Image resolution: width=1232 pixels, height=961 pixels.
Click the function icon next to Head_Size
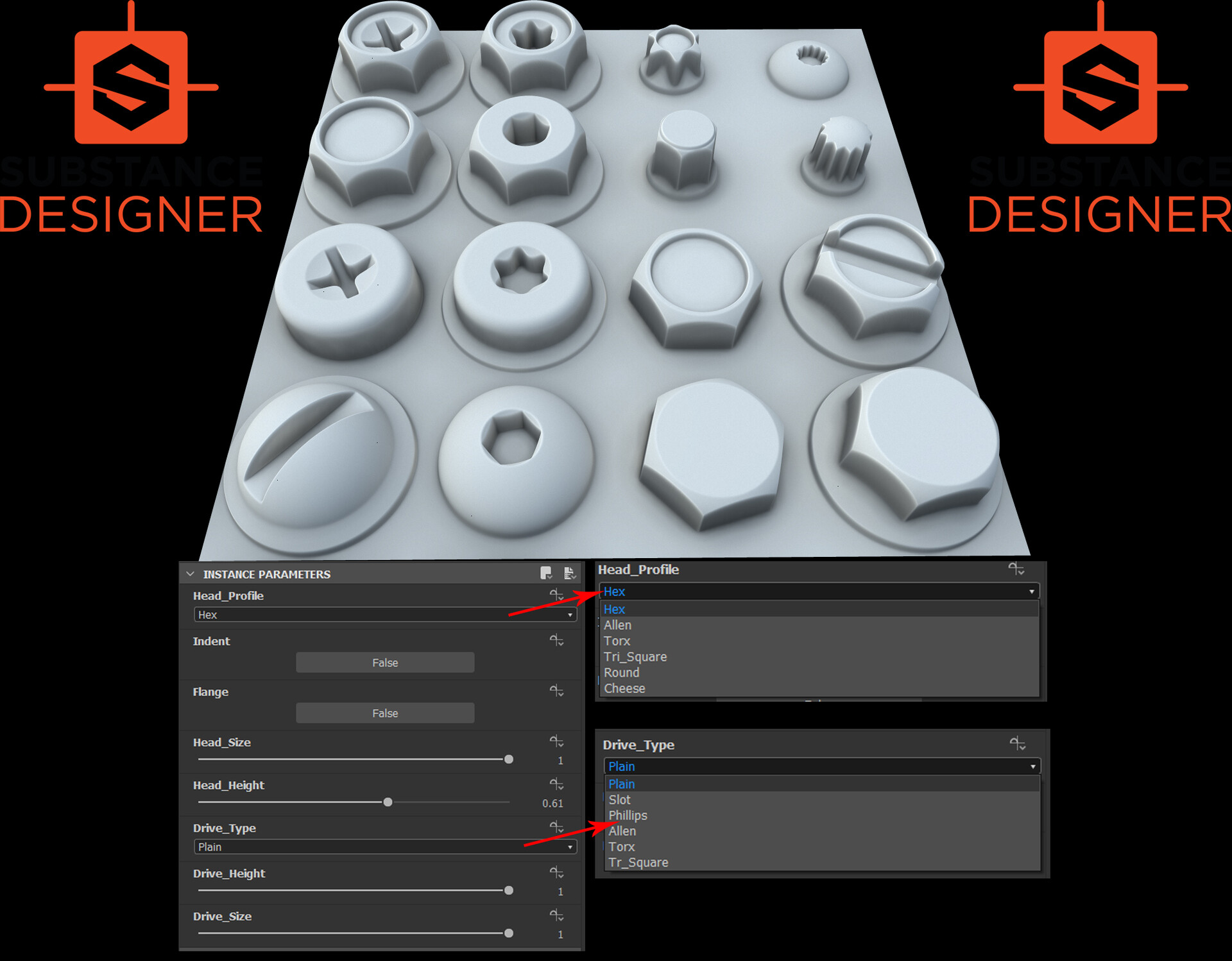pyautogui.click(x=558, y=742)
